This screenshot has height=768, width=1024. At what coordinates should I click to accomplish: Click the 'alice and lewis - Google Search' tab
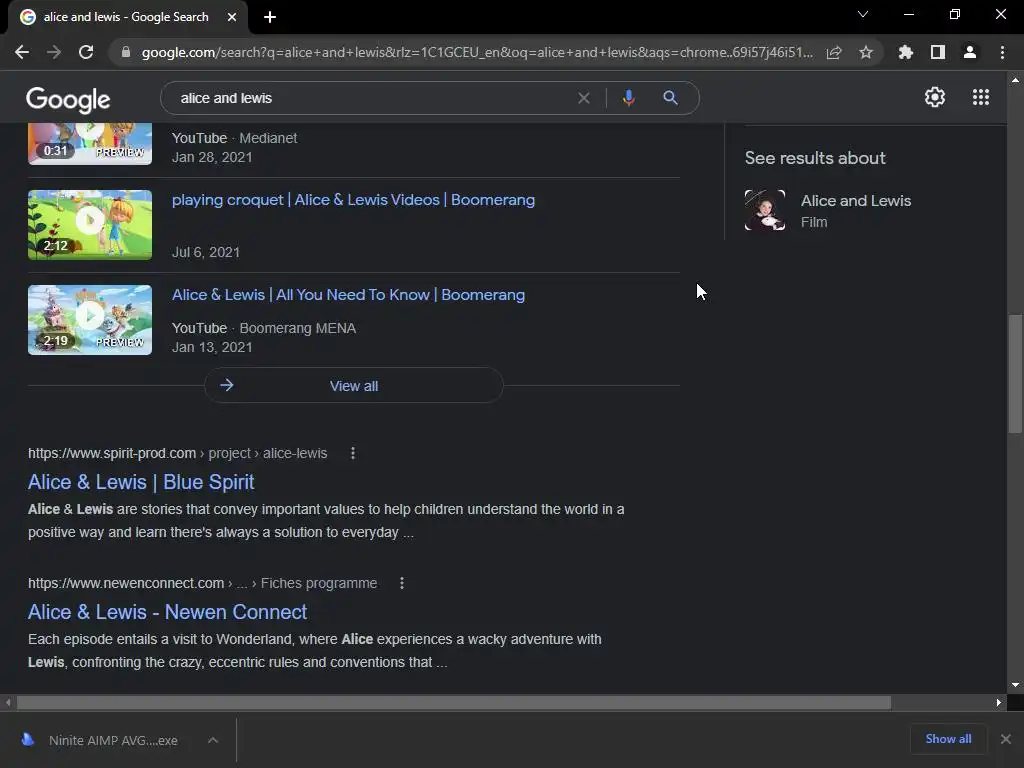tap(127, 17)
